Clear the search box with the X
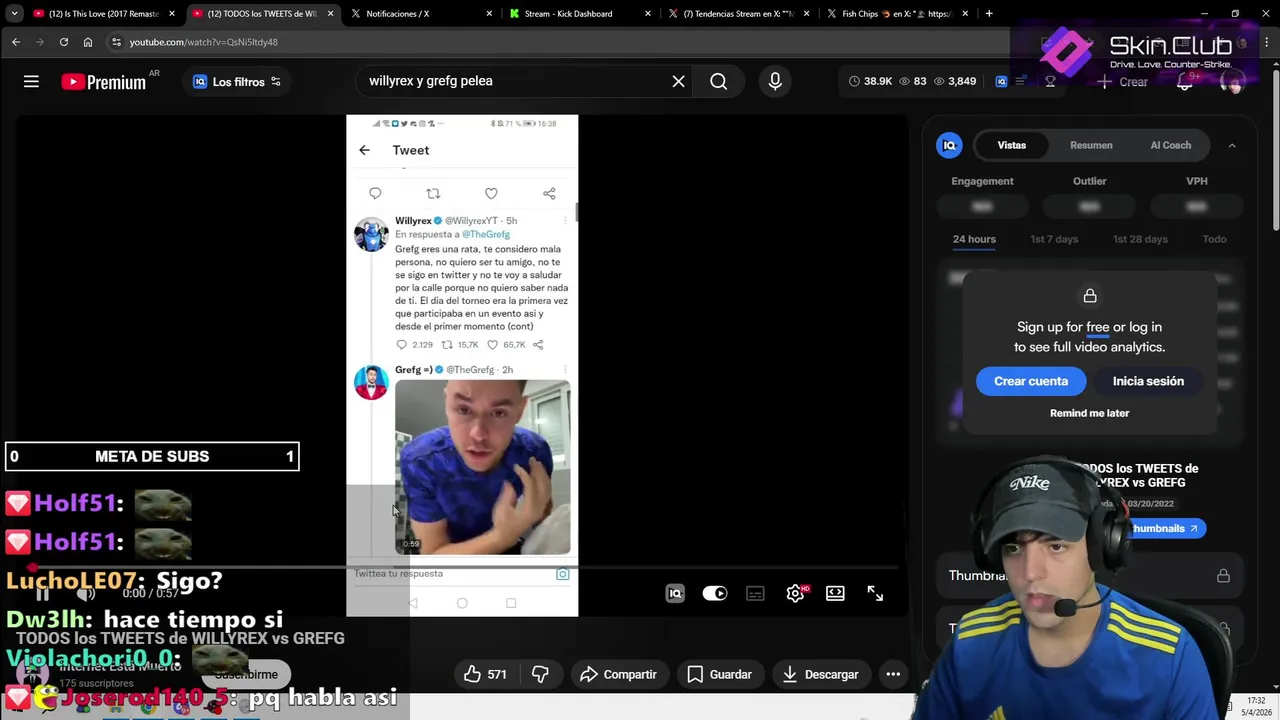Image resolution: width=1280 pixels, height=720 pixels. (678, 81)
